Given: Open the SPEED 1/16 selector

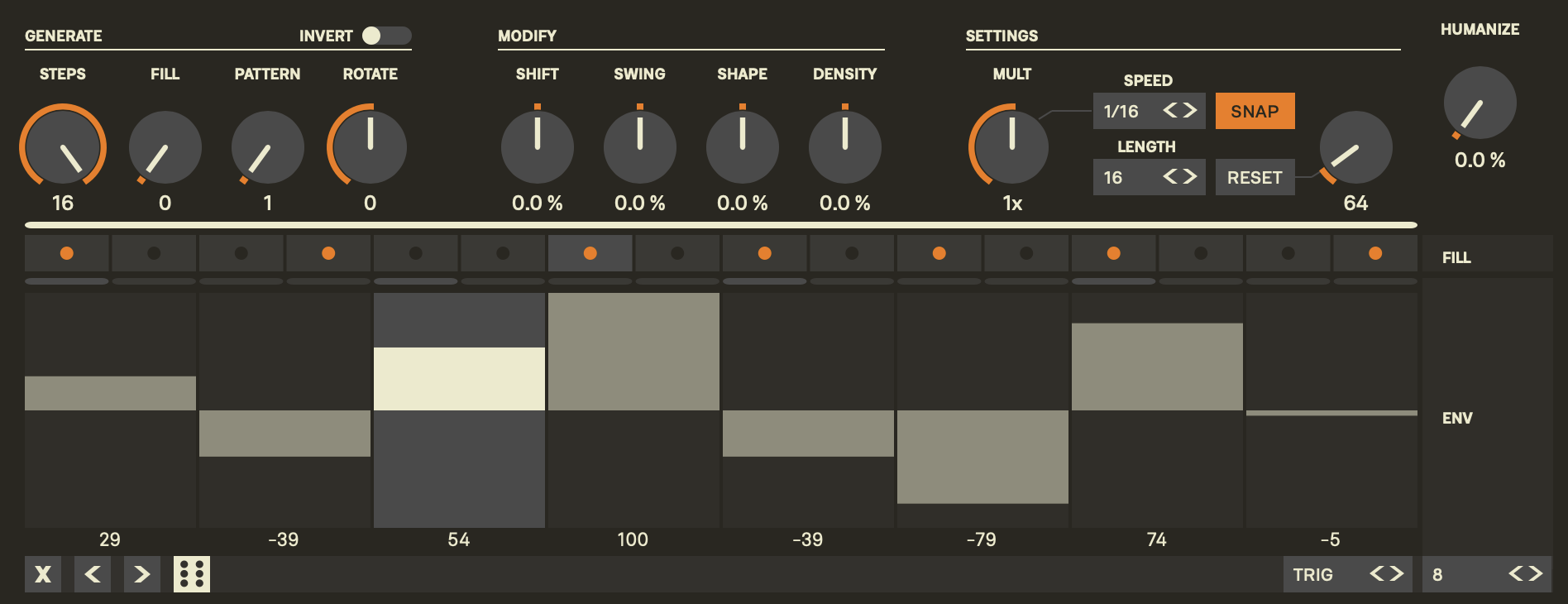Looking at the screenshot, I should 1150,111.
